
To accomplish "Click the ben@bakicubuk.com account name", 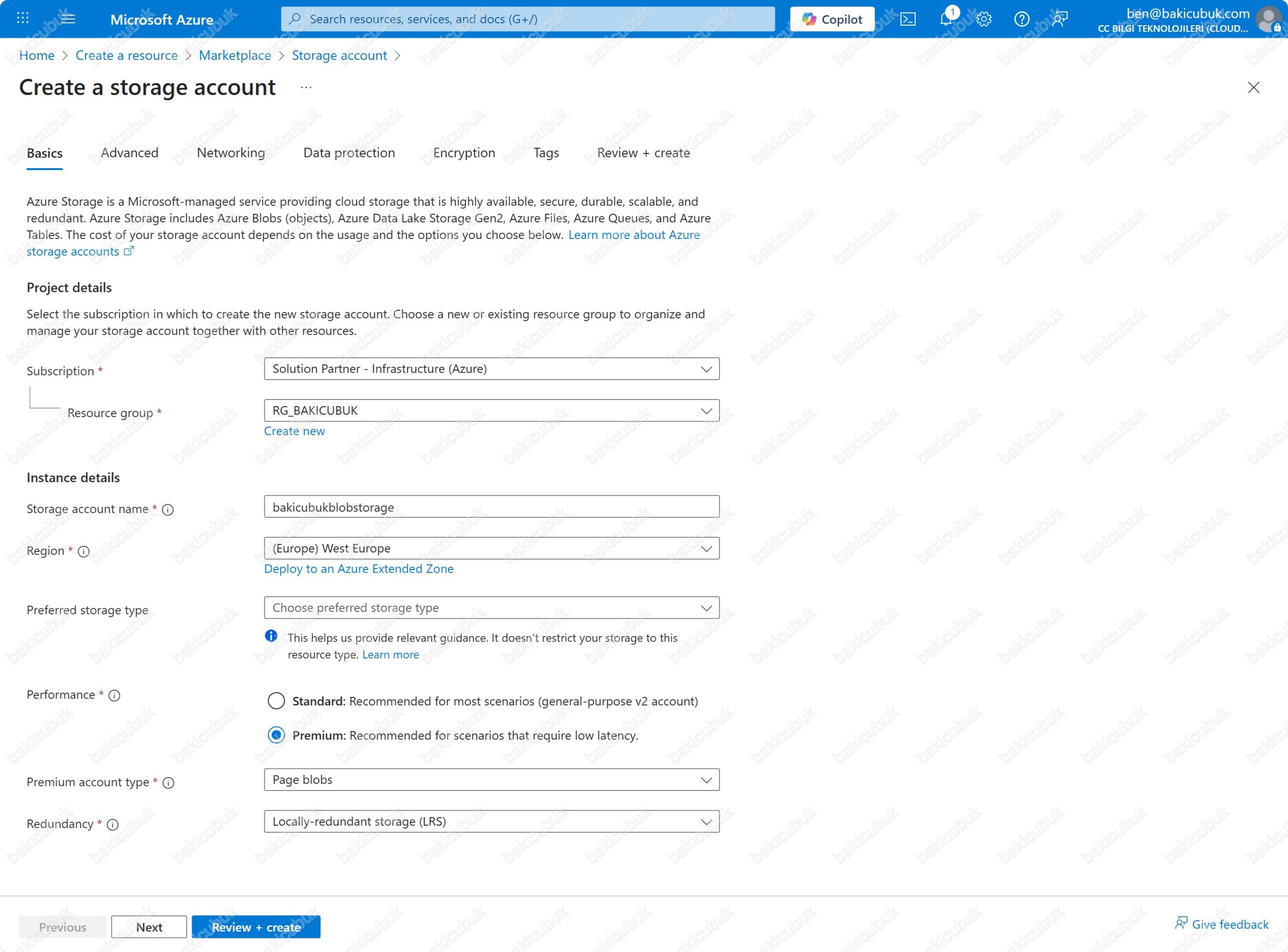I will pos(1188,13).
